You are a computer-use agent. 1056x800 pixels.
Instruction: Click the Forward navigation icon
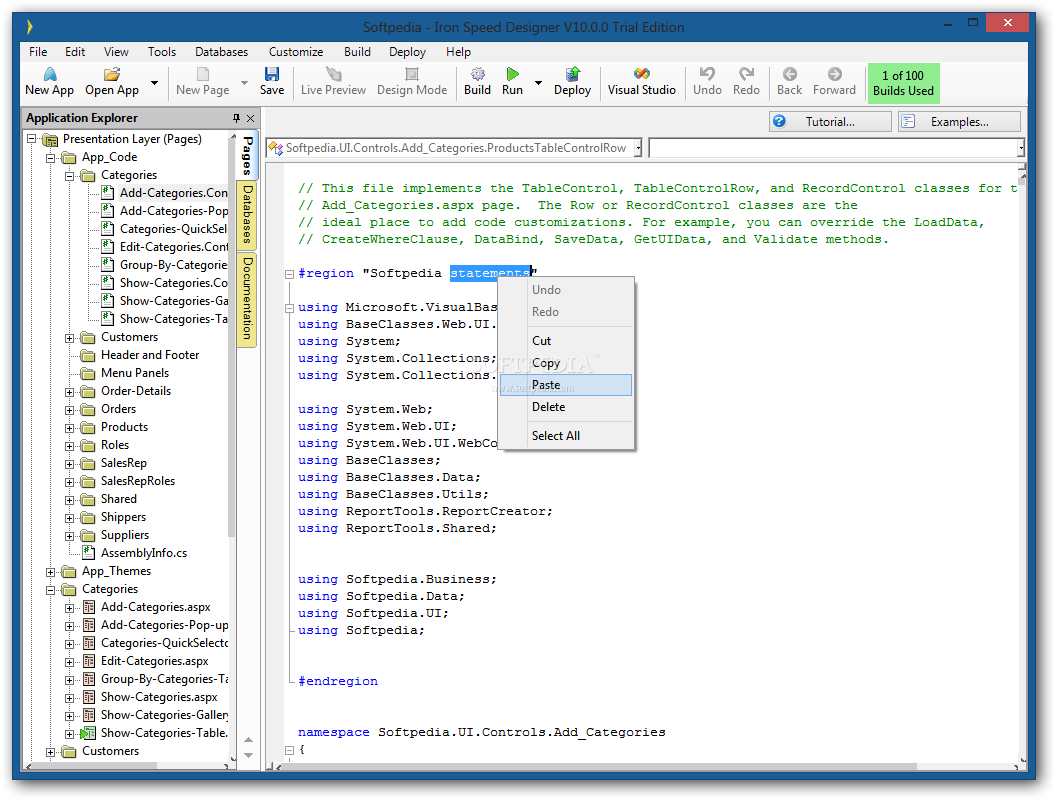point(834,74)
